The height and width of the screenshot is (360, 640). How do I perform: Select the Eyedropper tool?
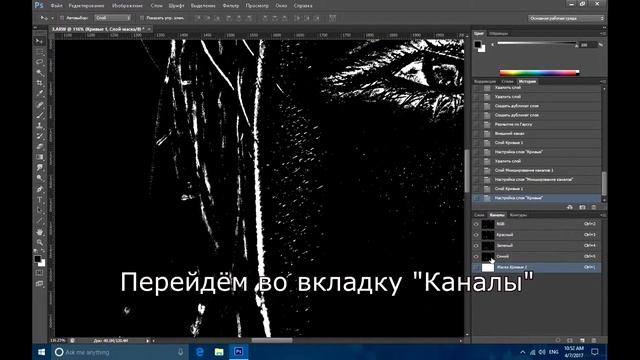point(40,93)
